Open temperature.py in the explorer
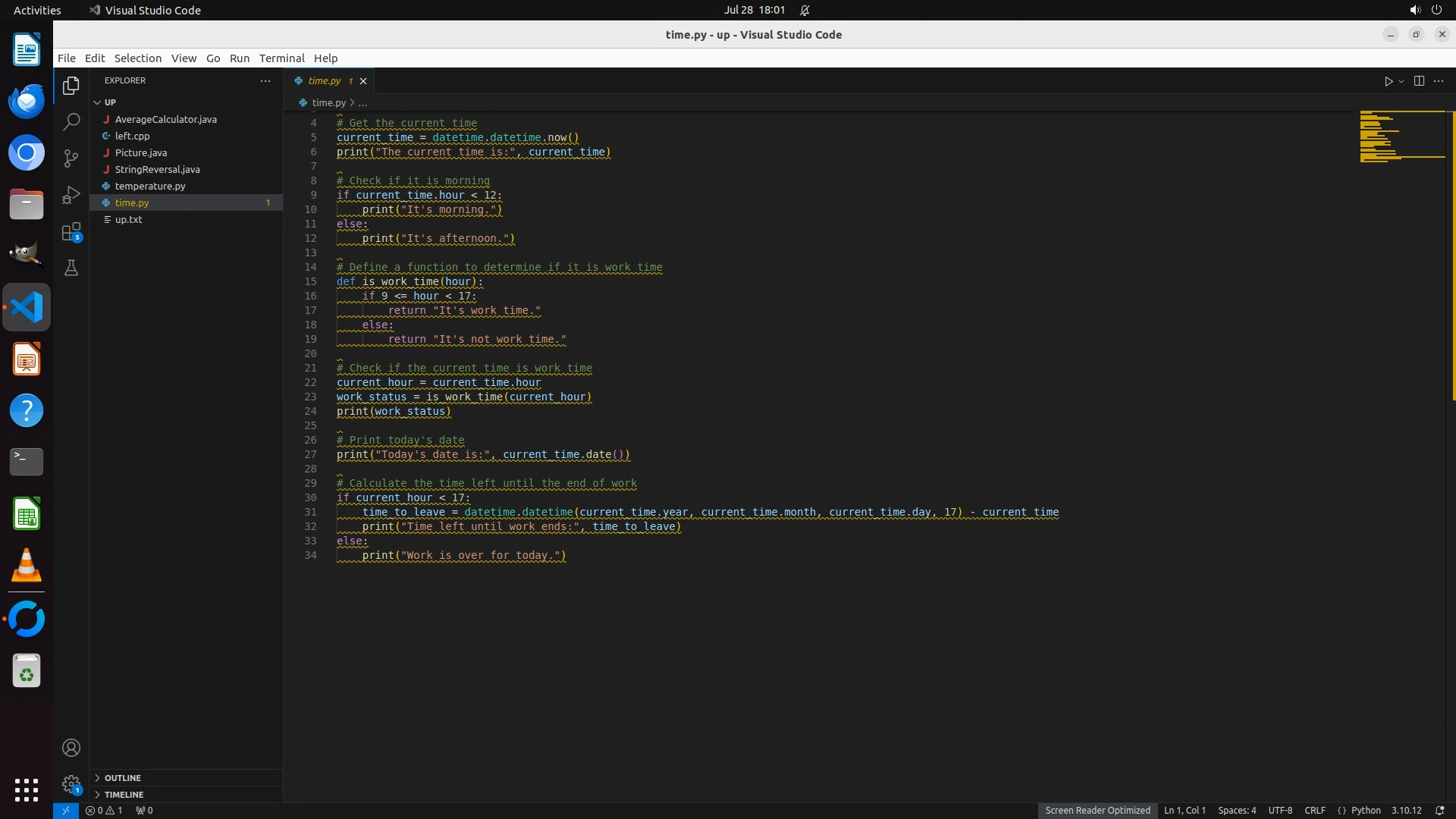This screenshot has width=1456, height=819. 150,186
